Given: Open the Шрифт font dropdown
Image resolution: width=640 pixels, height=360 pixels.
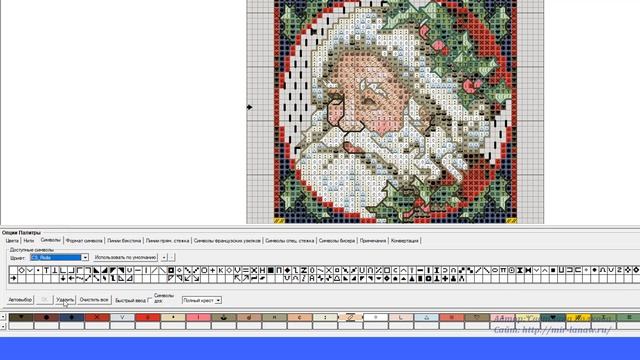Looking at the screenshot, I should pos(85,258).
